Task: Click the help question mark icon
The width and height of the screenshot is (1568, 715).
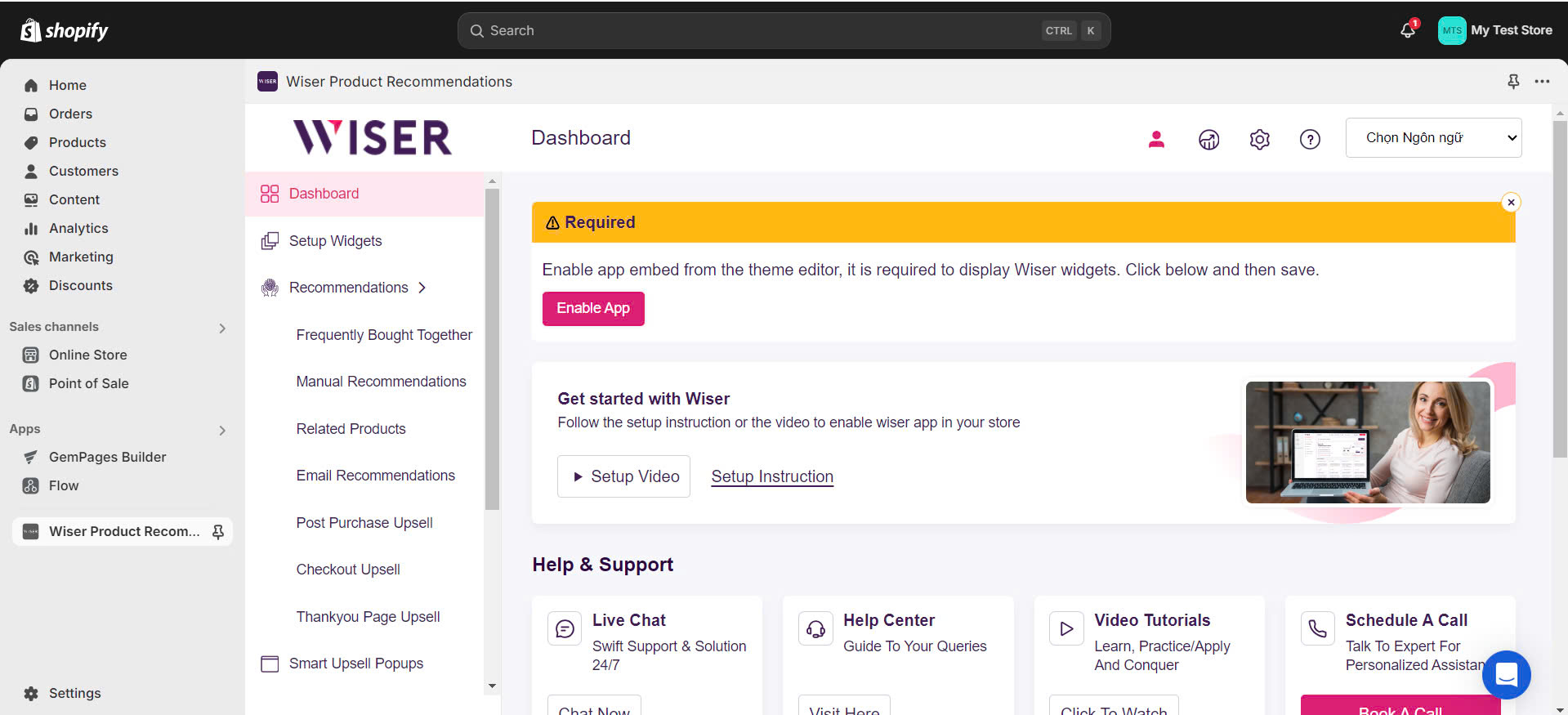Action: point(1310,140)
